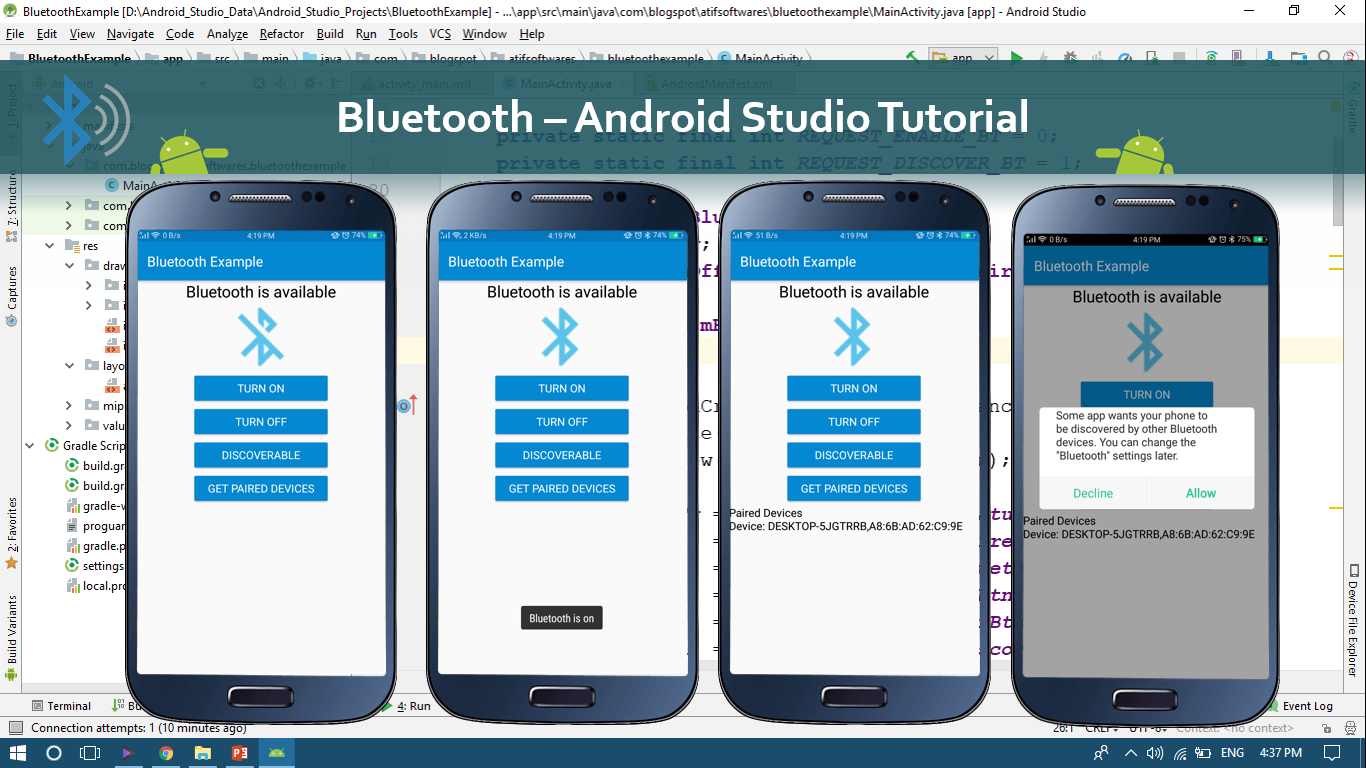Collapse the Gradle Scripts node
This screenshot has height=768, width=1366.
[x=28, y=445]
